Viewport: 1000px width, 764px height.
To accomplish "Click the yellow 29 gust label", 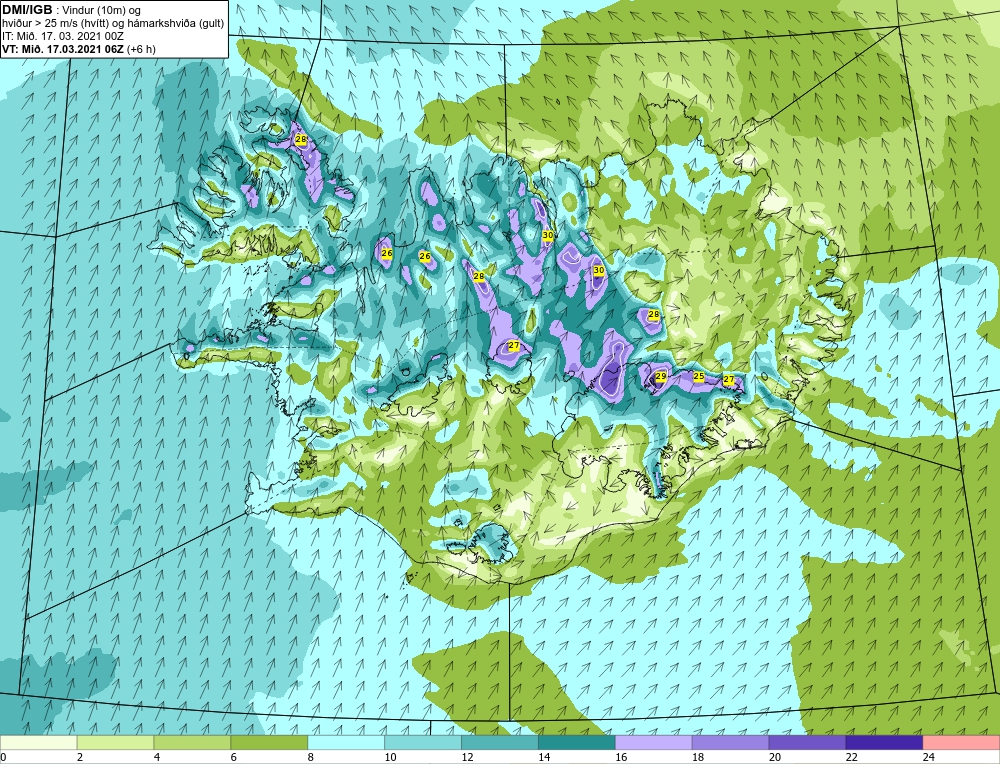I will click(661, 376).
